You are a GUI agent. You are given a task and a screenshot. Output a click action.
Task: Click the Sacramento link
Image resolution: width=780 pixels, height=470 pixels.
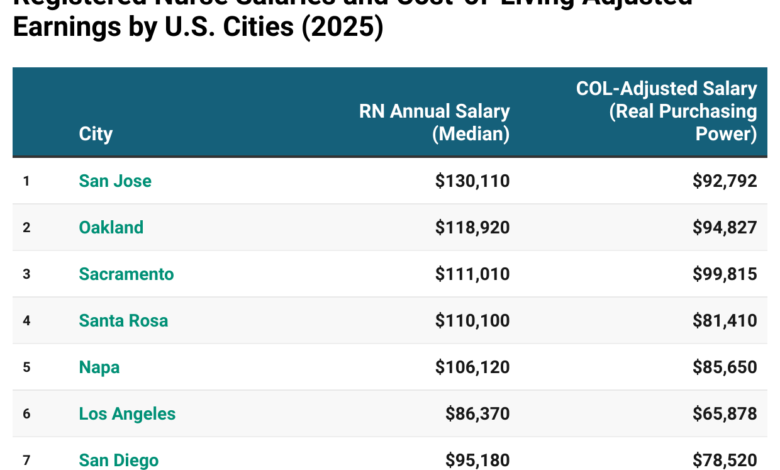click(126, 274)
